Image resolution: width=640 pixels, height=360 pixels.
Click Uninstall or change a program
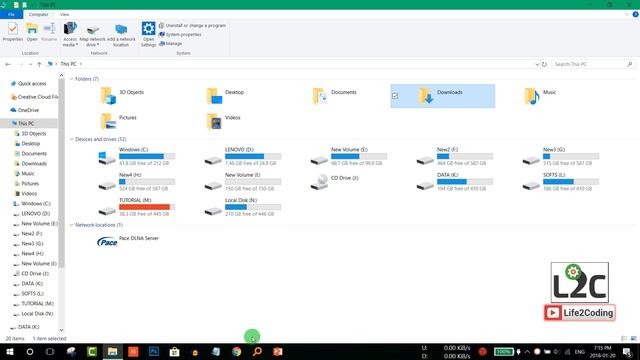click(x=192, y=25)
